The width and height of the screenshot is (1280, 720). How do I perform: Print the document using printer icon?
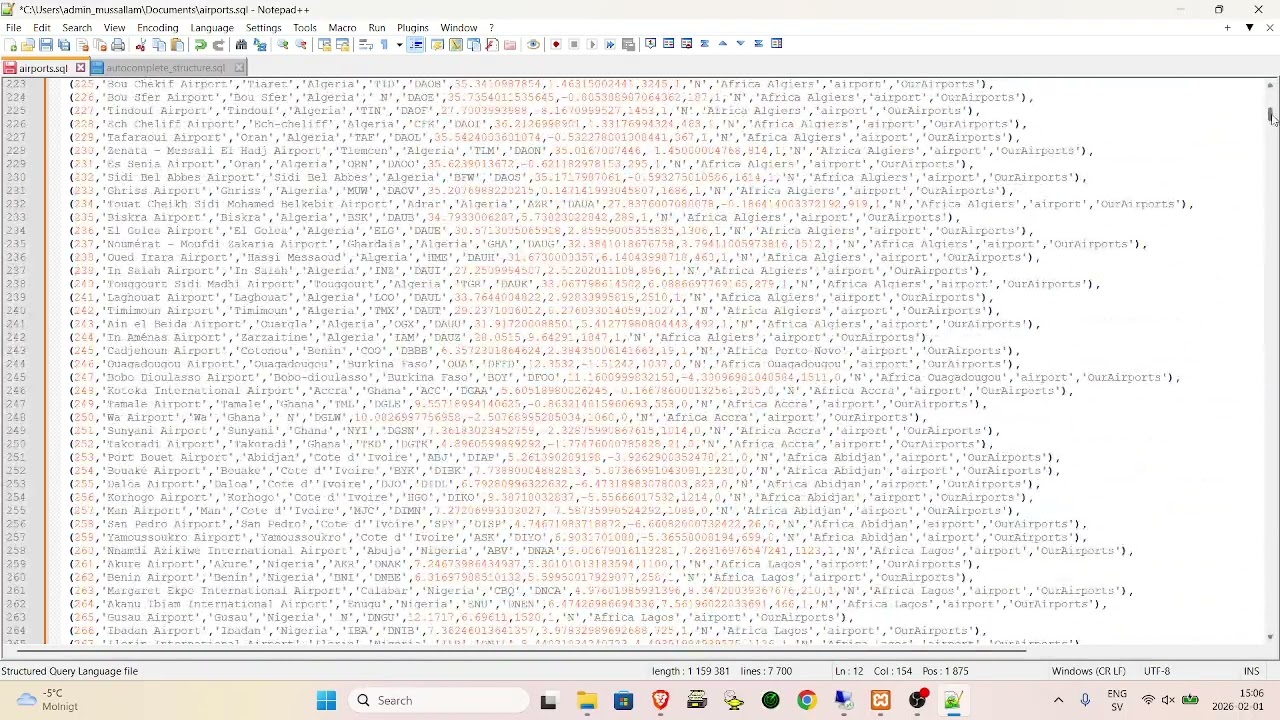click(x=118, y=44)
